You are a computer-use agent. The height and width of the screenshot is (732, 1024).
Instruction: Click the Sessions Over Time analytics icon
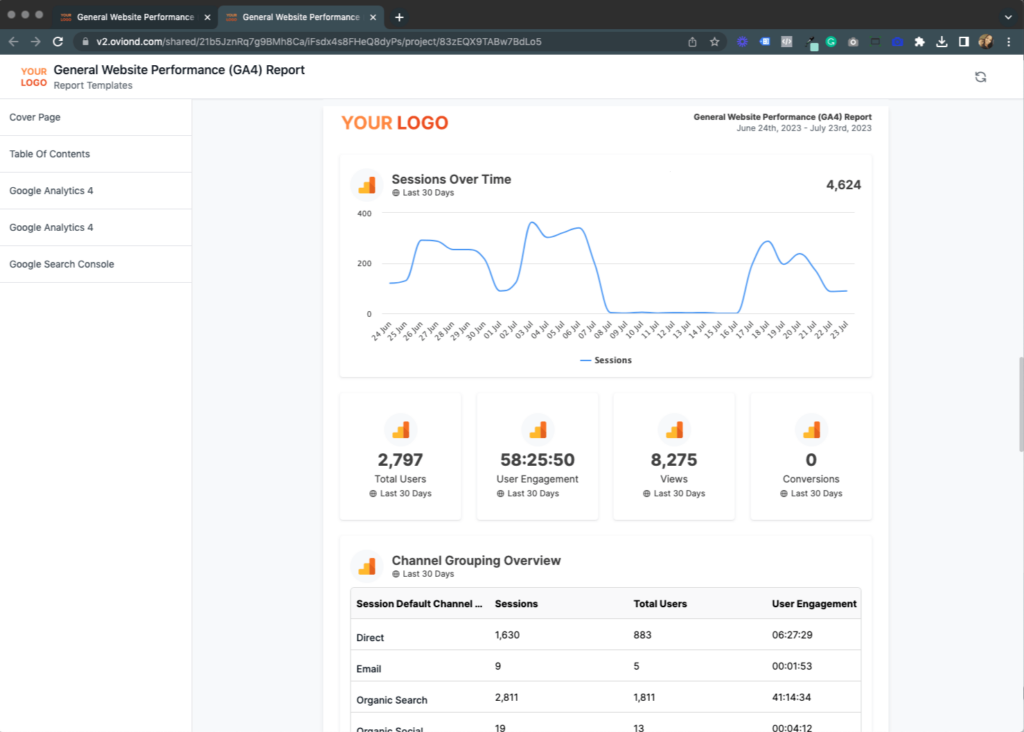pyautogui.click(x=367, y=185)
